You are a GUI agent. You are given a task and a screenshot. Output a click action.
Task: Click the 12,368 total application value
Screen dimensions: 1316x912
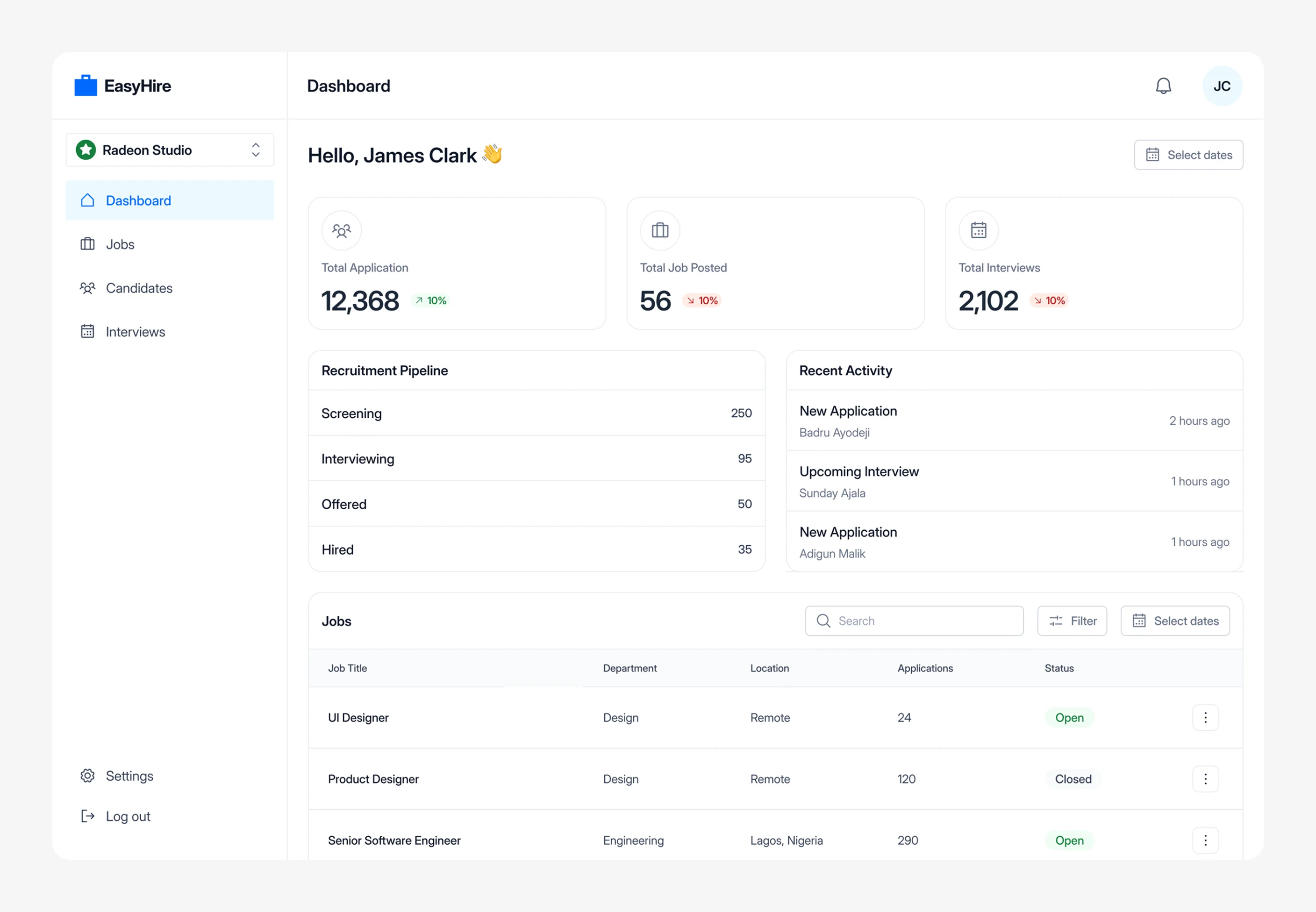pyautogui.click(x=360, y=300)
